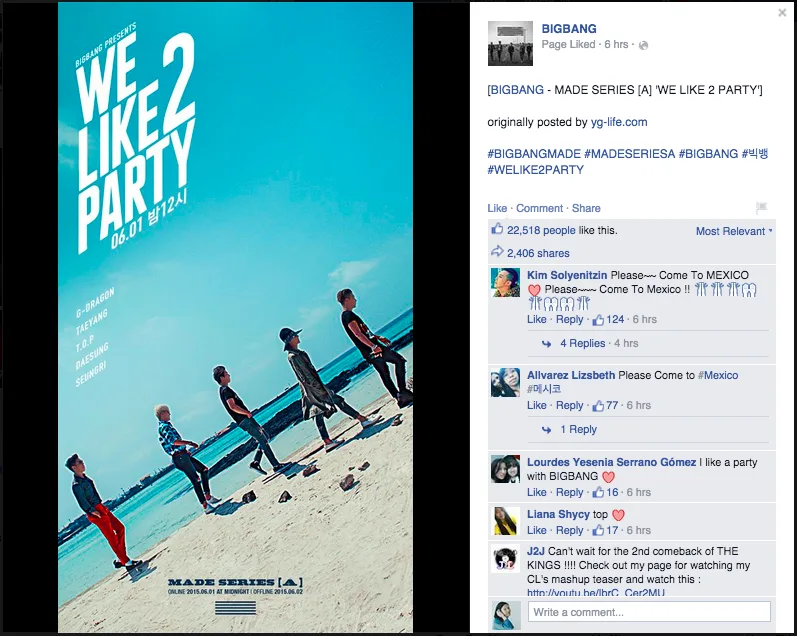797x636 pixels.
Task: Click the Write a comment field
Action: point(649,612)
